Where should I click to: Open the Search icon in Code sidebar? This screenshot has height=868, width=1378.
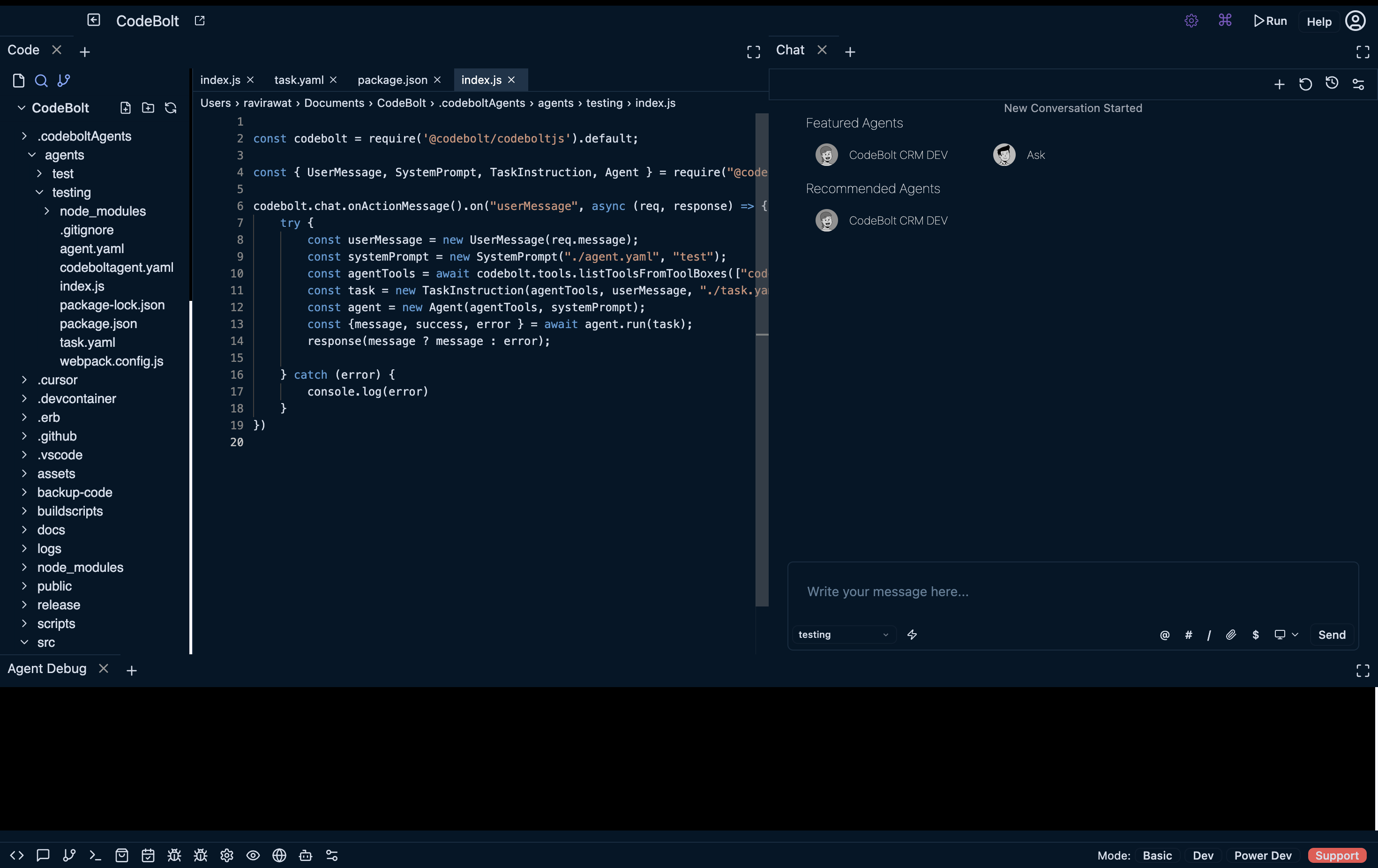pyautogui.click(x=41, y=81)
